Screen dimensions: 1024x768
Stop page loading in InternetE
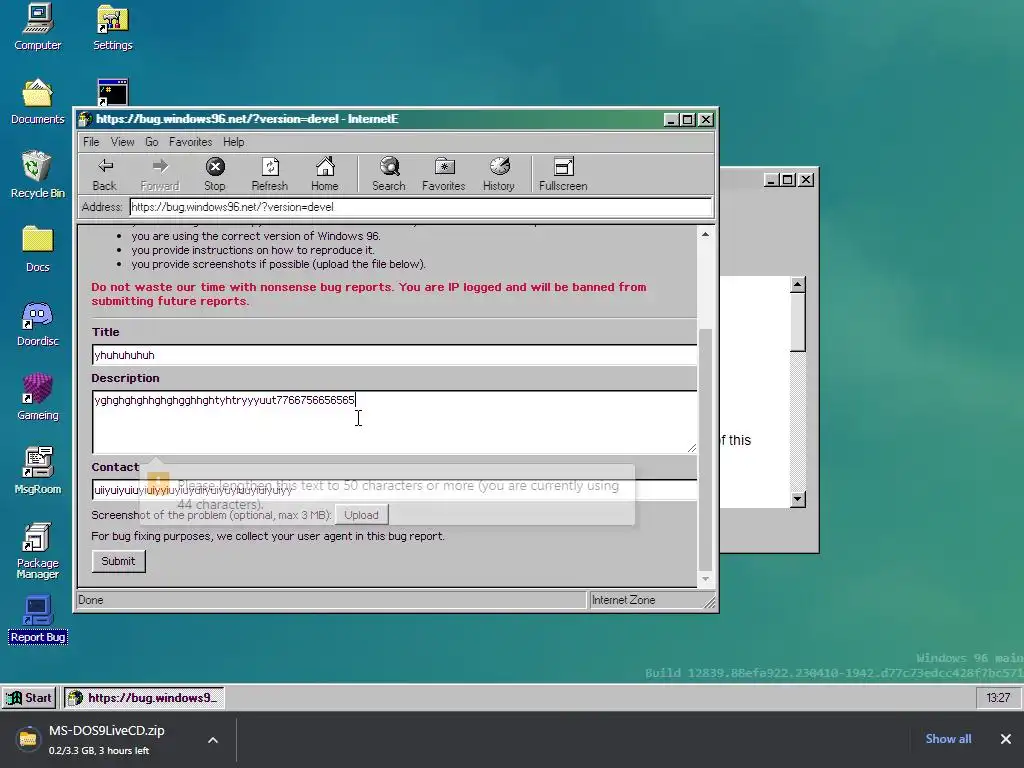point(215,174)
